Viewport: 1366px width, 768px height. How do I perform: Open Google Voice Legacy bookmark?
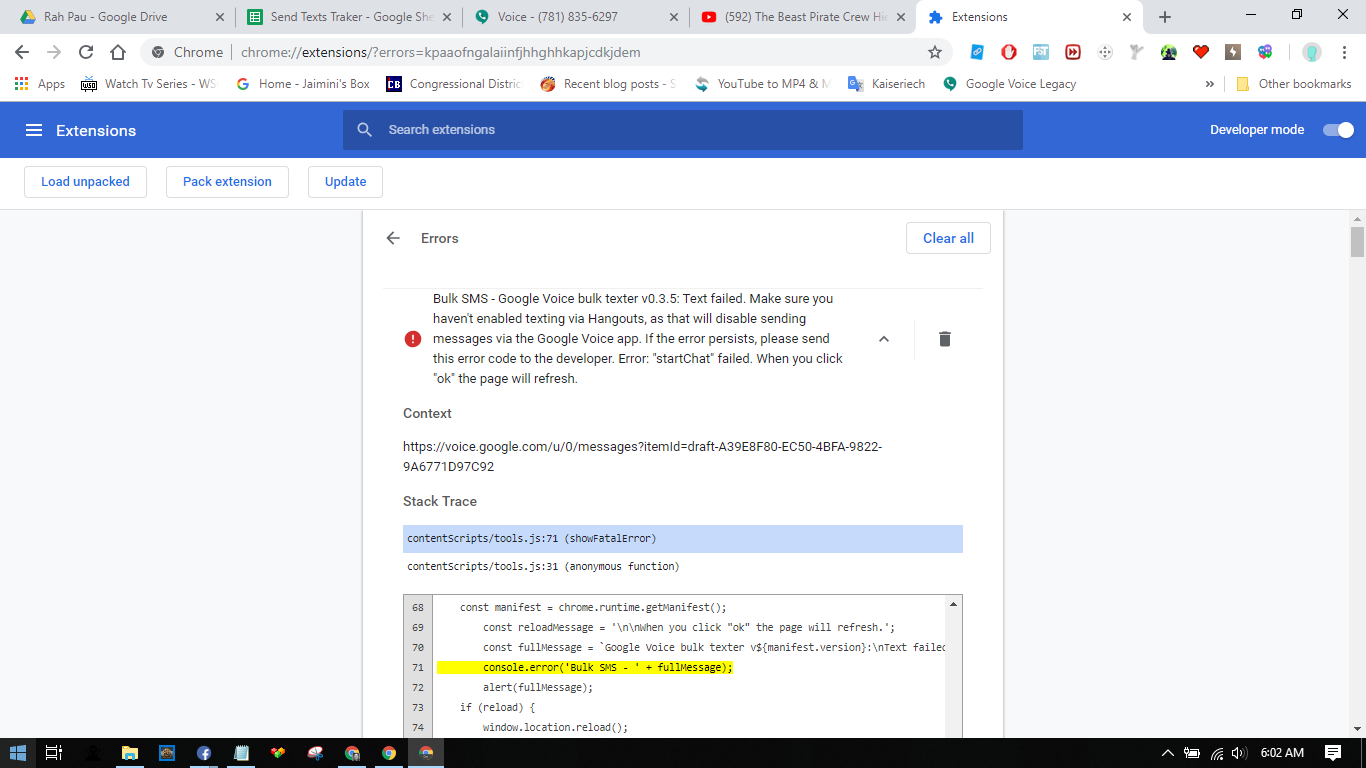[1009, 84]
